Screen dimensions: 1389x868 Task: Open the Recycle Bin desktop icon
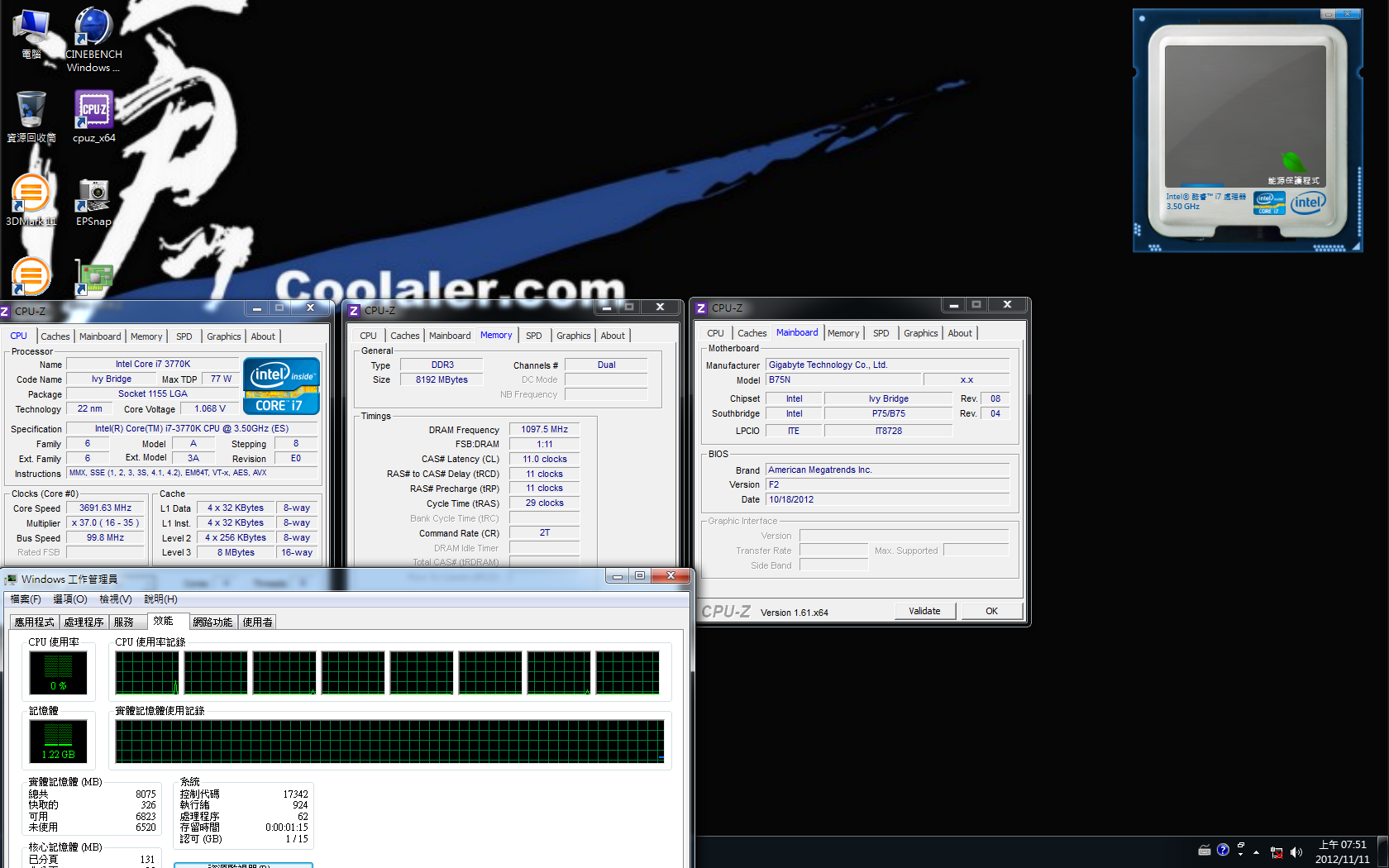click(x=31, y=117)
